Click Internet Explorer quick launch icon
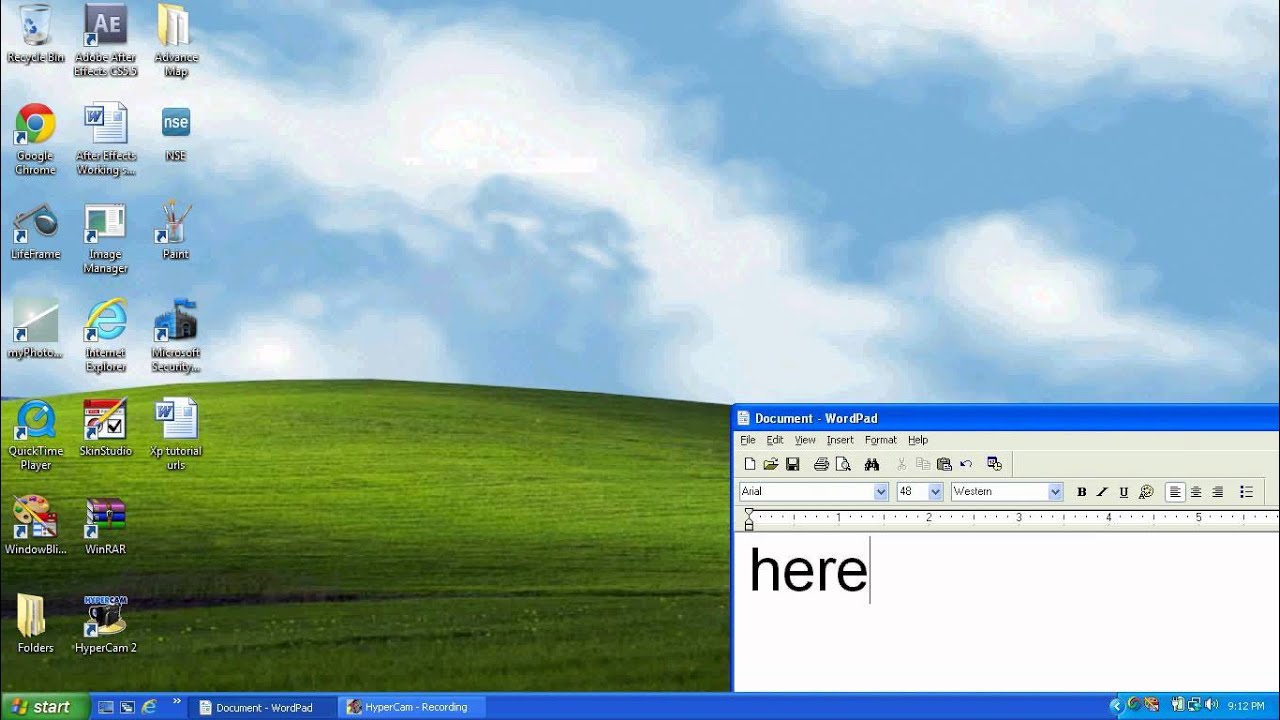The height and width of the screenshot is (720, 1280). [149, 707]
